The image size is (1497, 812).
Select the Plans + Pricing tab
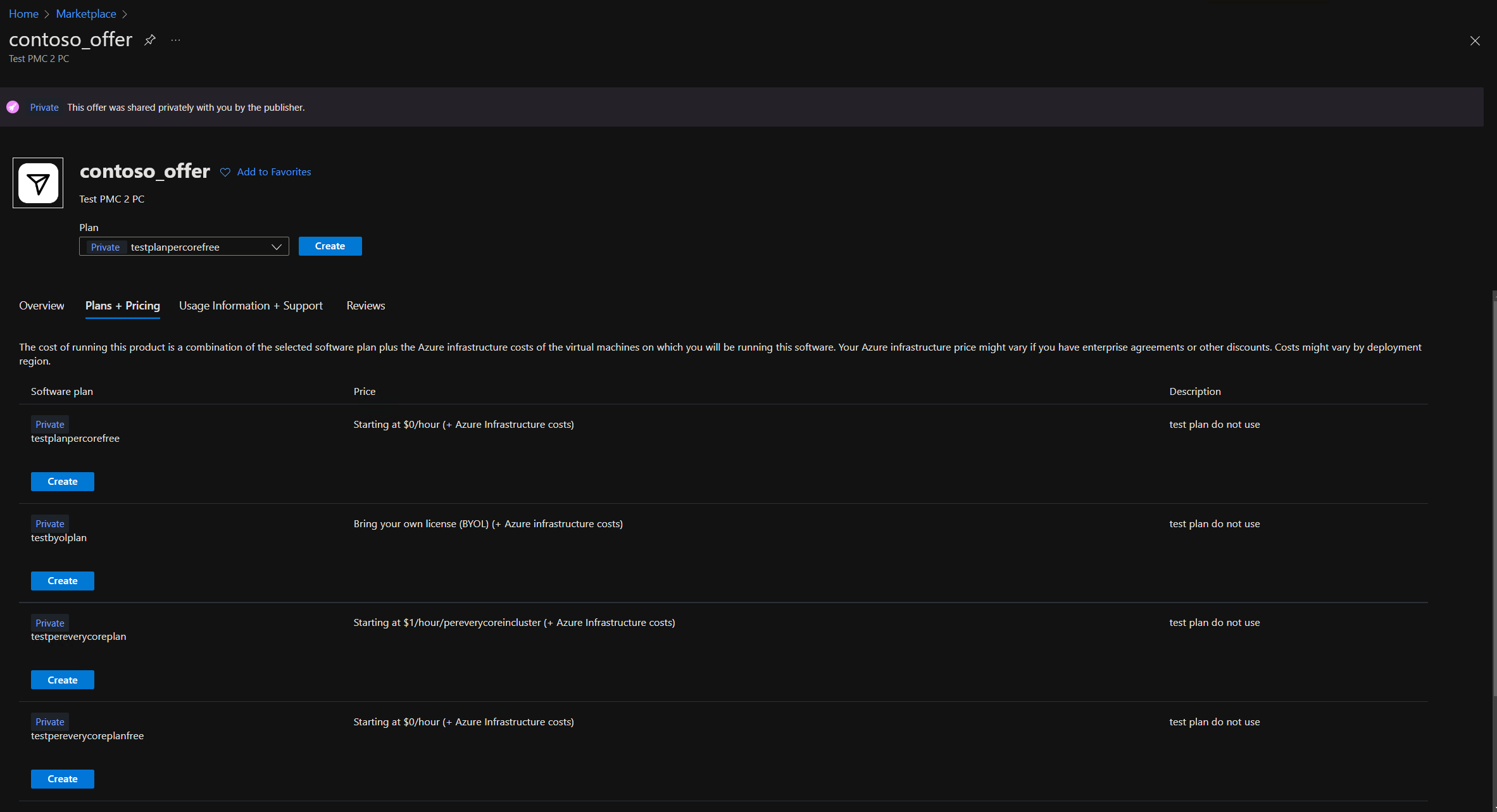pos(122,306)
